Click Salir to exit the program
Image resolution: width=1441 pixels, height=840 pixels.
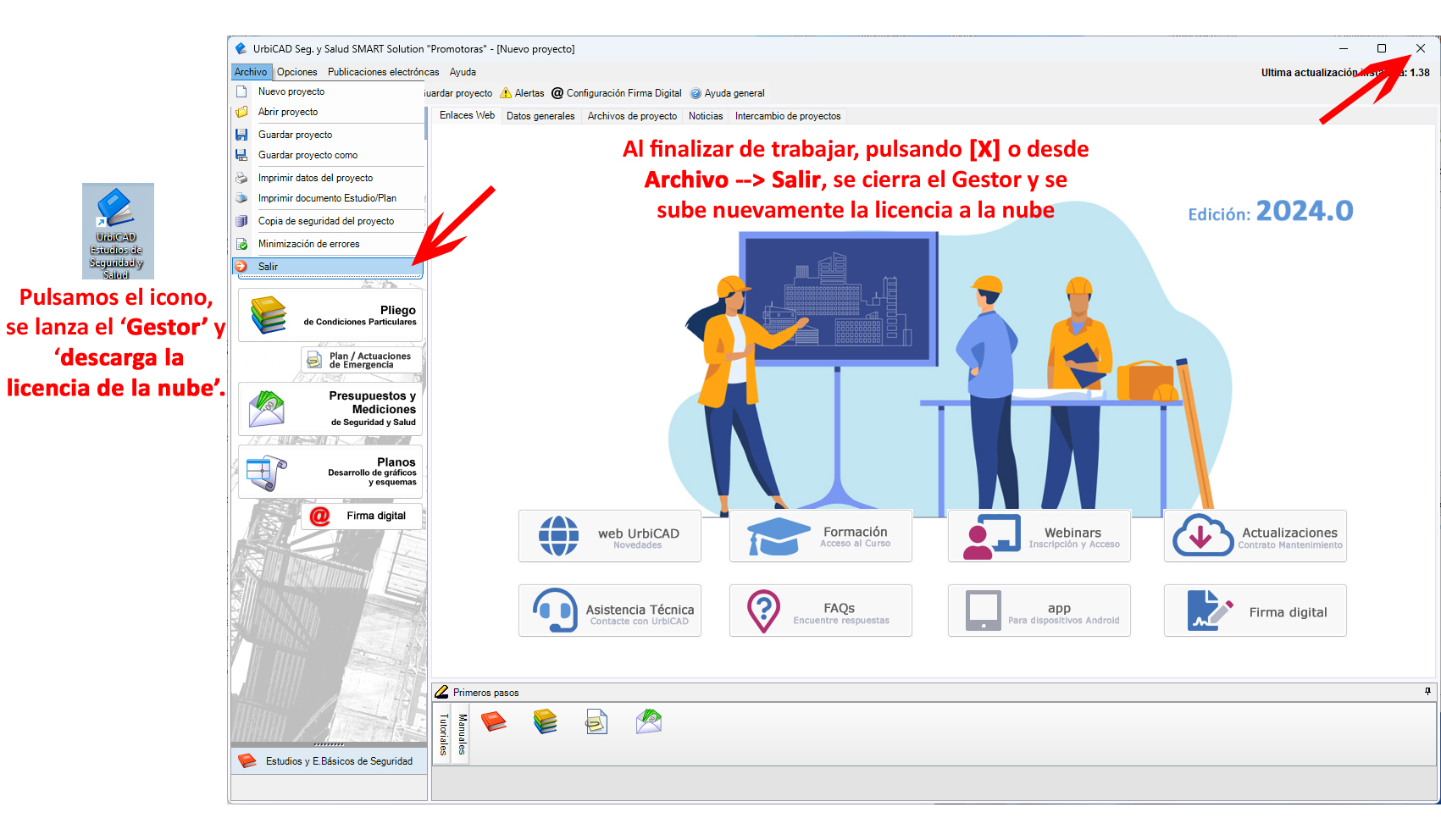(x=327, y=267)
